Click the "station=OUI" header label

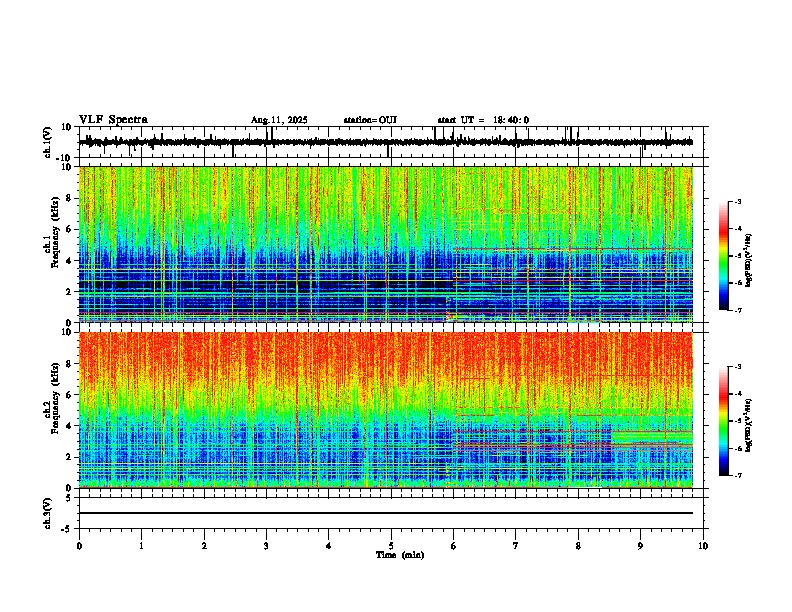[x=370, y=120]
